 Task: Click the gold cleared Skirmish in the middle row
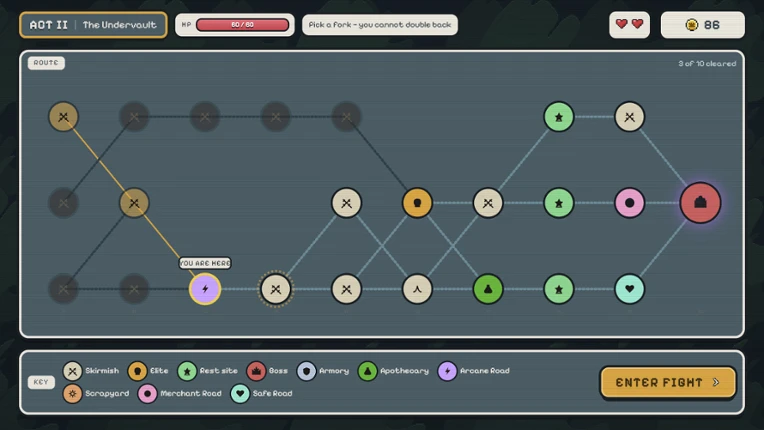[x=134, y=203]
